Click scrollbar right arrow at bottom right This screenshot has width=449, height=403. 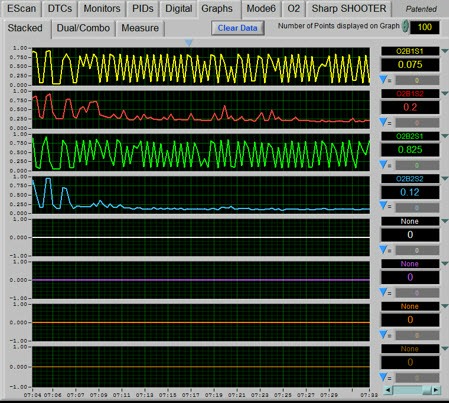pyautogui.click(x=436, y=390)
